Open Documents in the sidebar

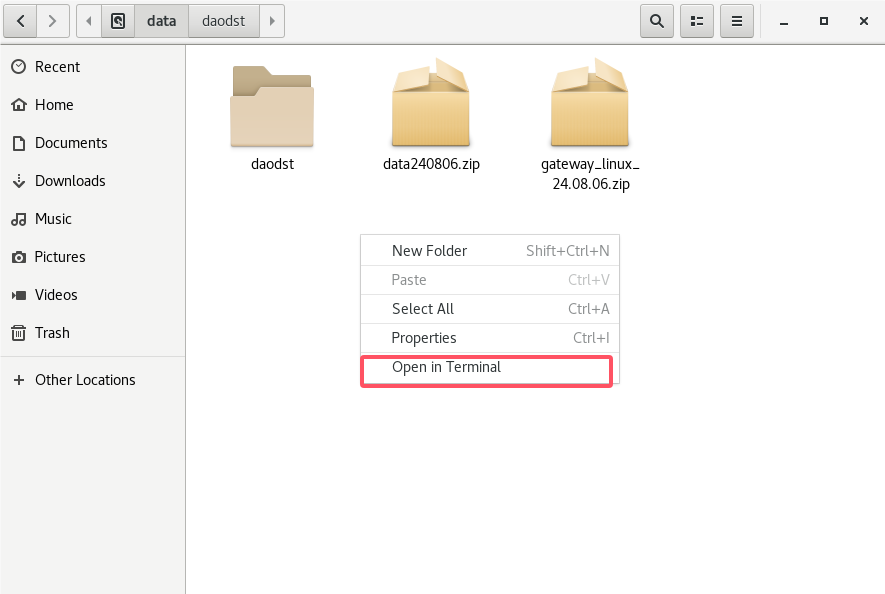point(93,143)
